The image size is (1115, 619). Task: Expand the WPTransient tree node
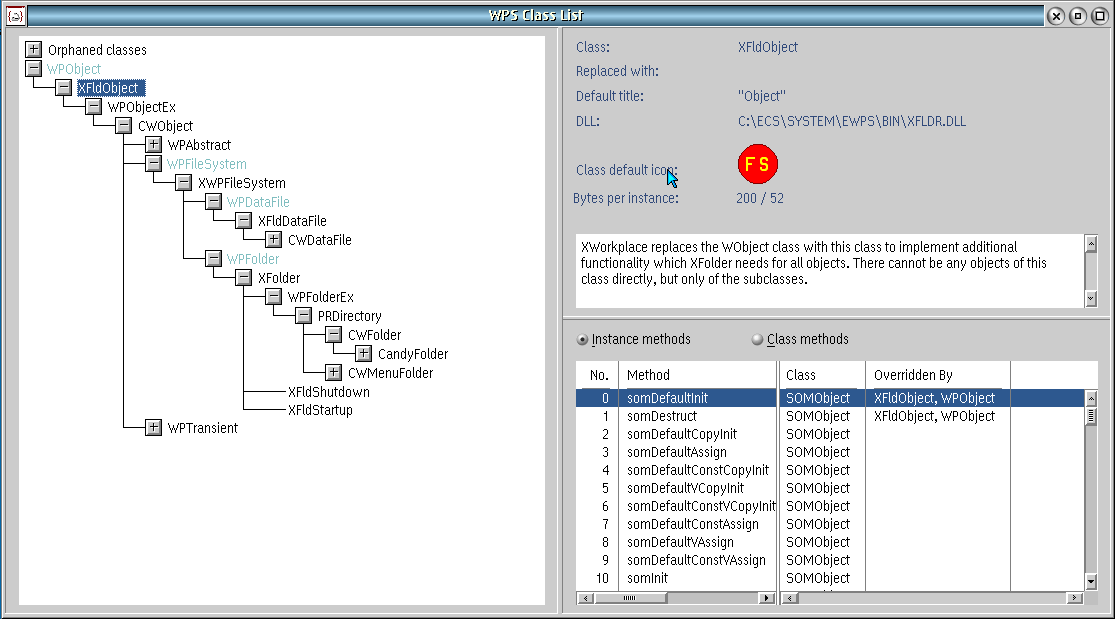tap(153, 428)
